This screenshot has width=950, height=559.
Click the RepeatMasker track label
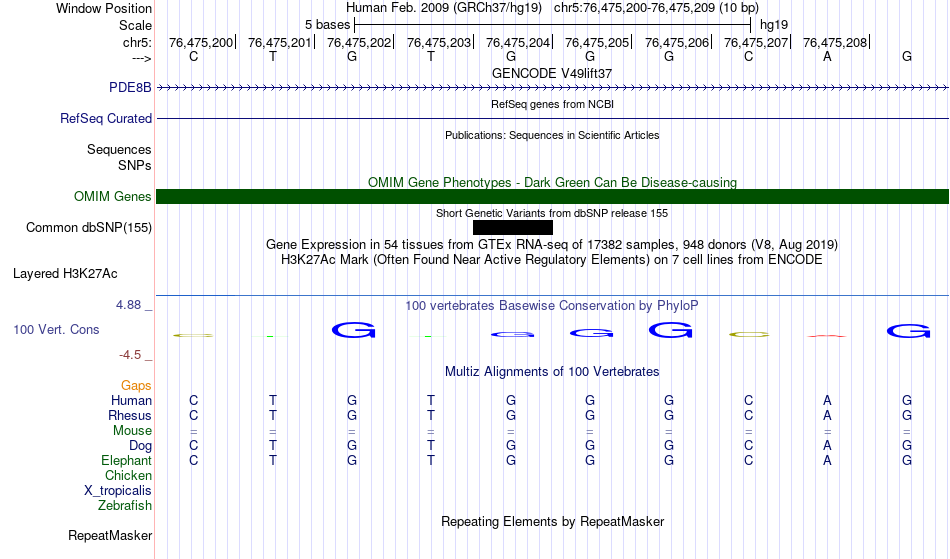click(110, 535)
